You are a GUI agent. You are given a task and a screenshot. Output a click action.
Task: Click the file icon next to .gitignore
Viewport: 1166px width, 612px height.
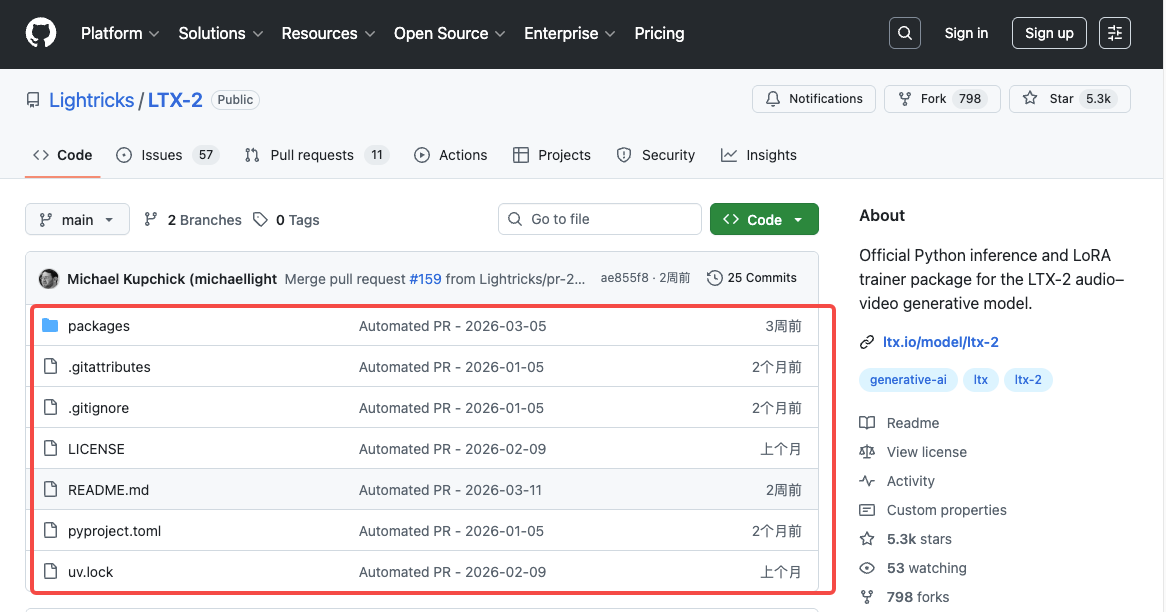pyautogui.click(x=51, y=408)
